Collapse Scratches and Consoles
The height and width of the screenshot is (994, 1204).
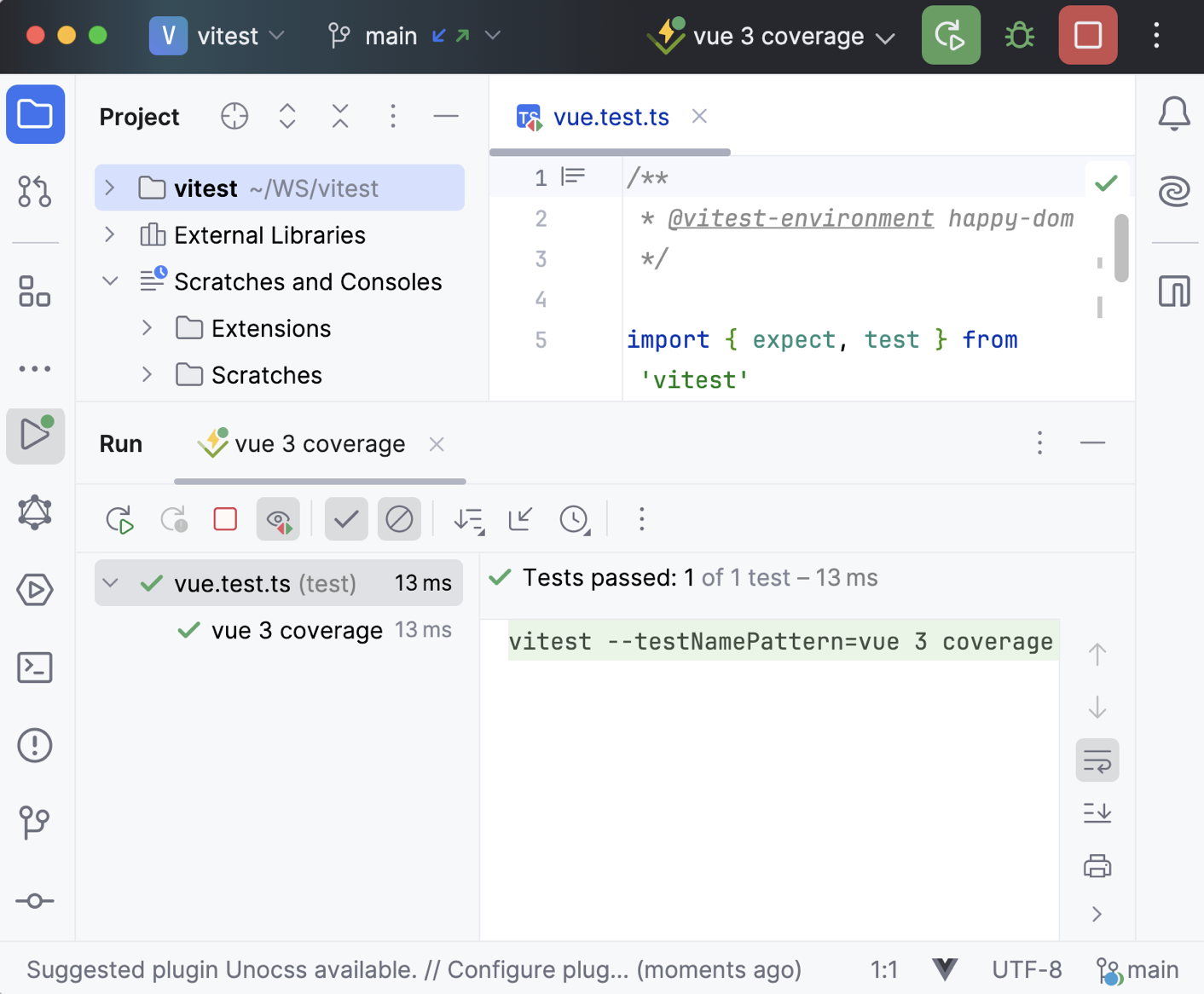pos(109,281)
